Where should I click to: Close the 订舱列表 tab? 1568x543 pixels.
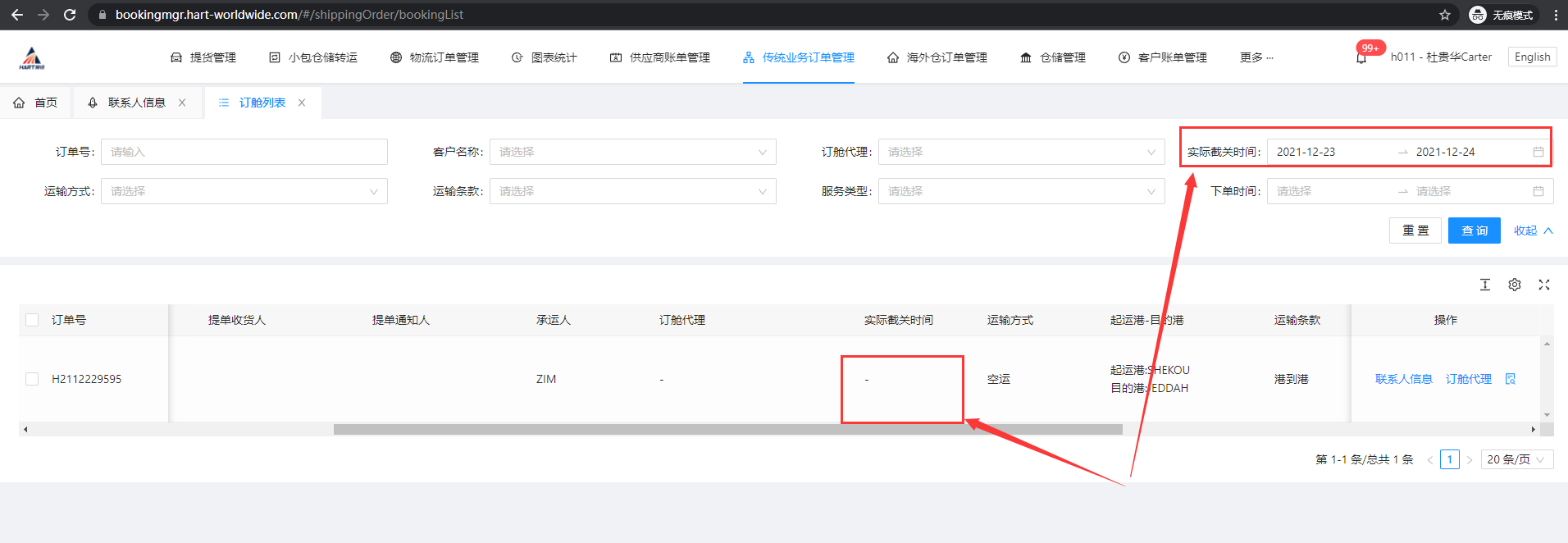coord(302,103)
